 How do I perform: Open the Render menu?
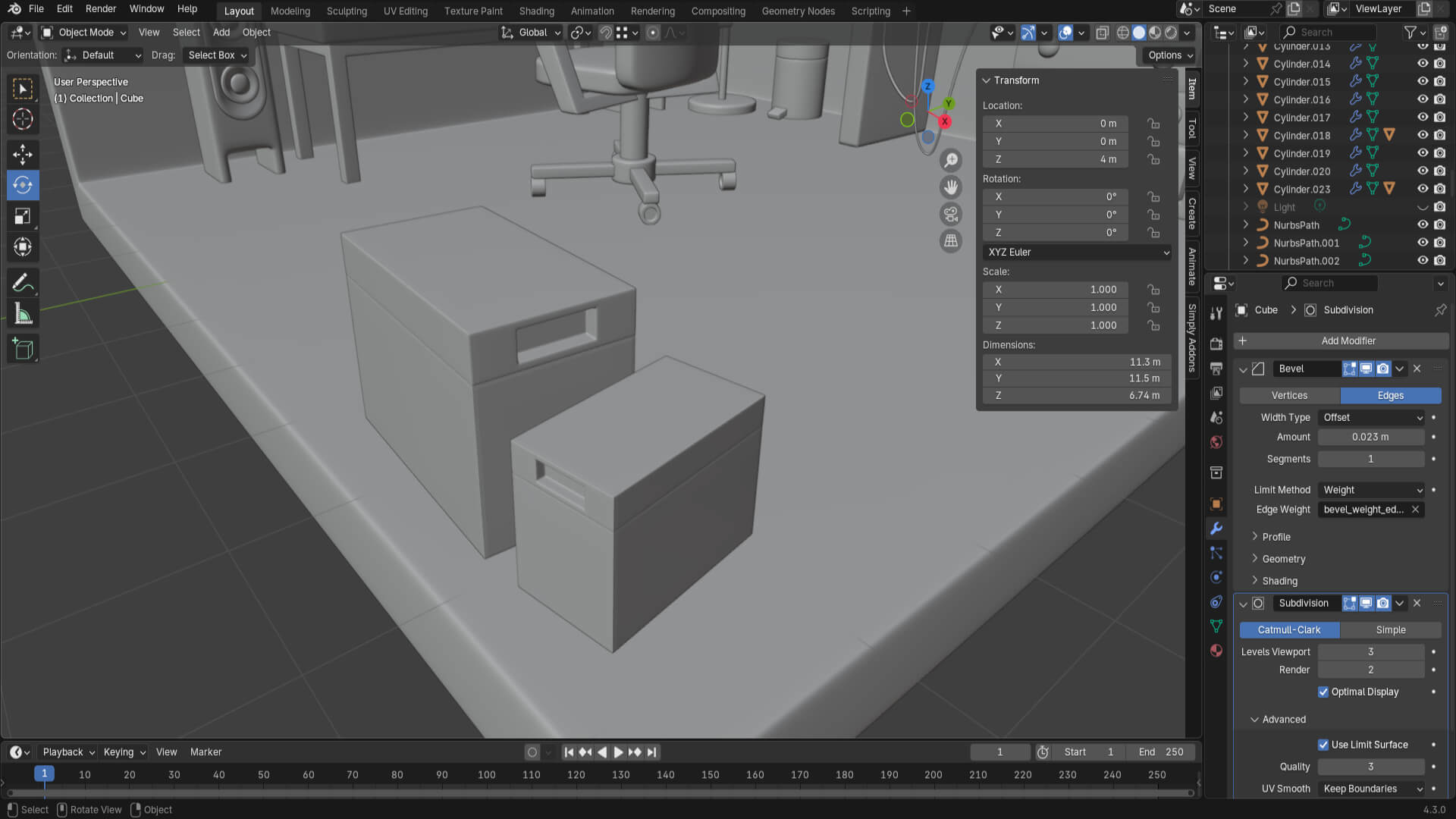point(101,9)
